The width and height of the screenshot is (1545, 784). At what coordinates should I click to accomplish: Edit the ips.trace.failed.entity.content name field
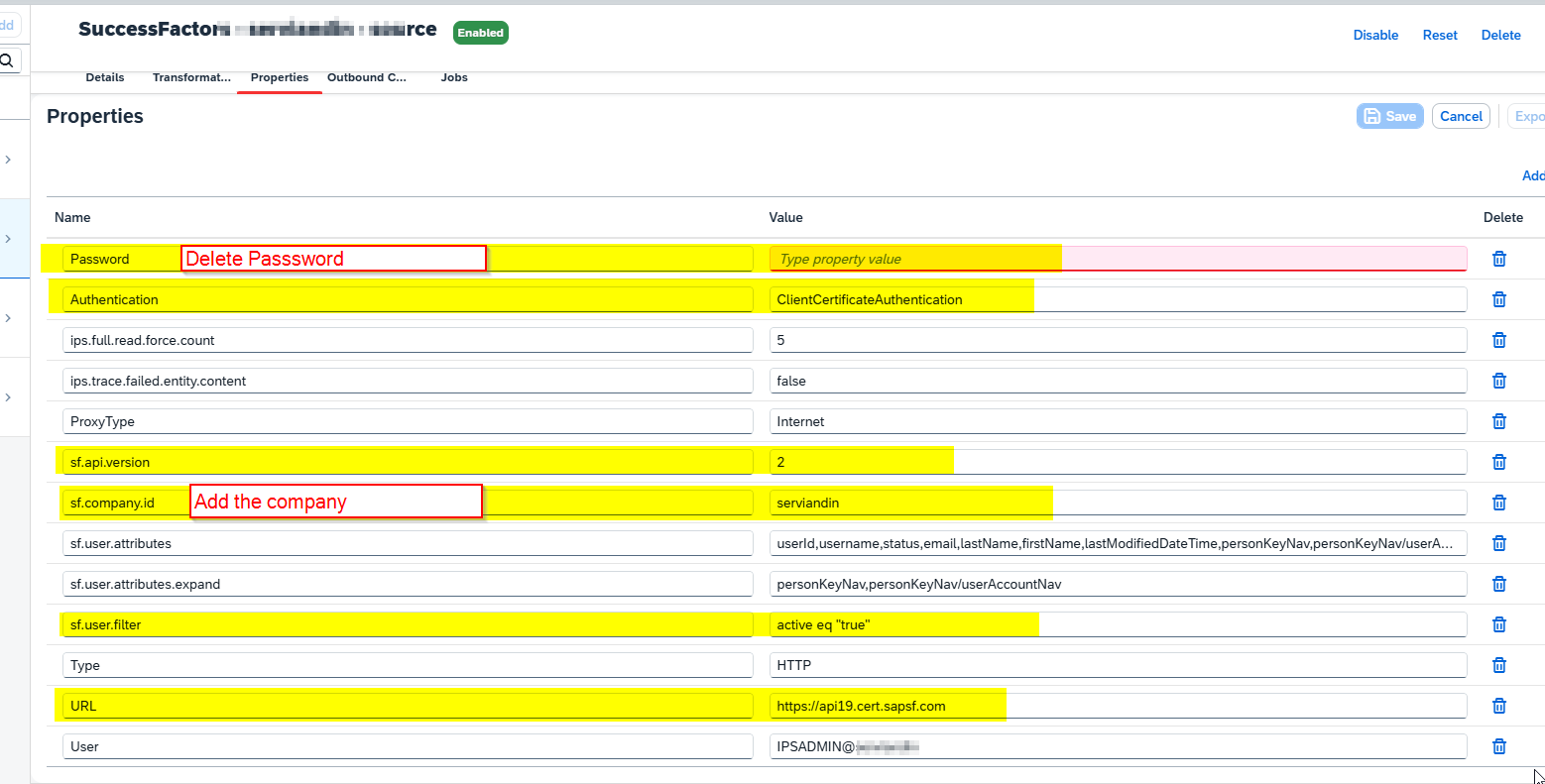(x=408, y=381)
